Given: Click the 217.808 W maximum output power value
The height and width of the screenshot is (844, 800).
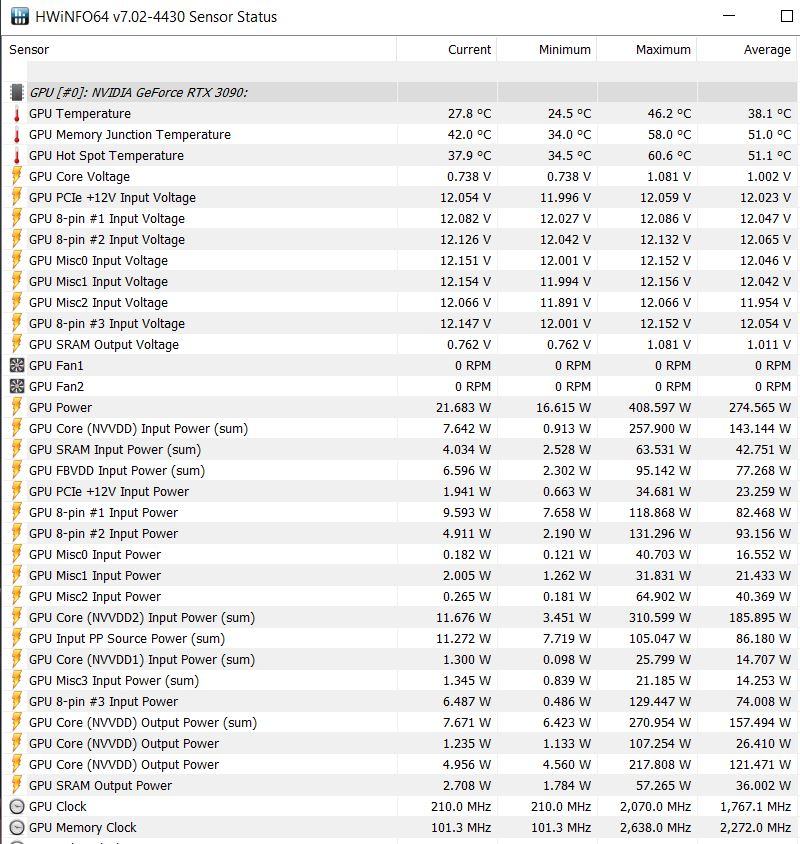Looking at the screenshot, I should point(659,764).
